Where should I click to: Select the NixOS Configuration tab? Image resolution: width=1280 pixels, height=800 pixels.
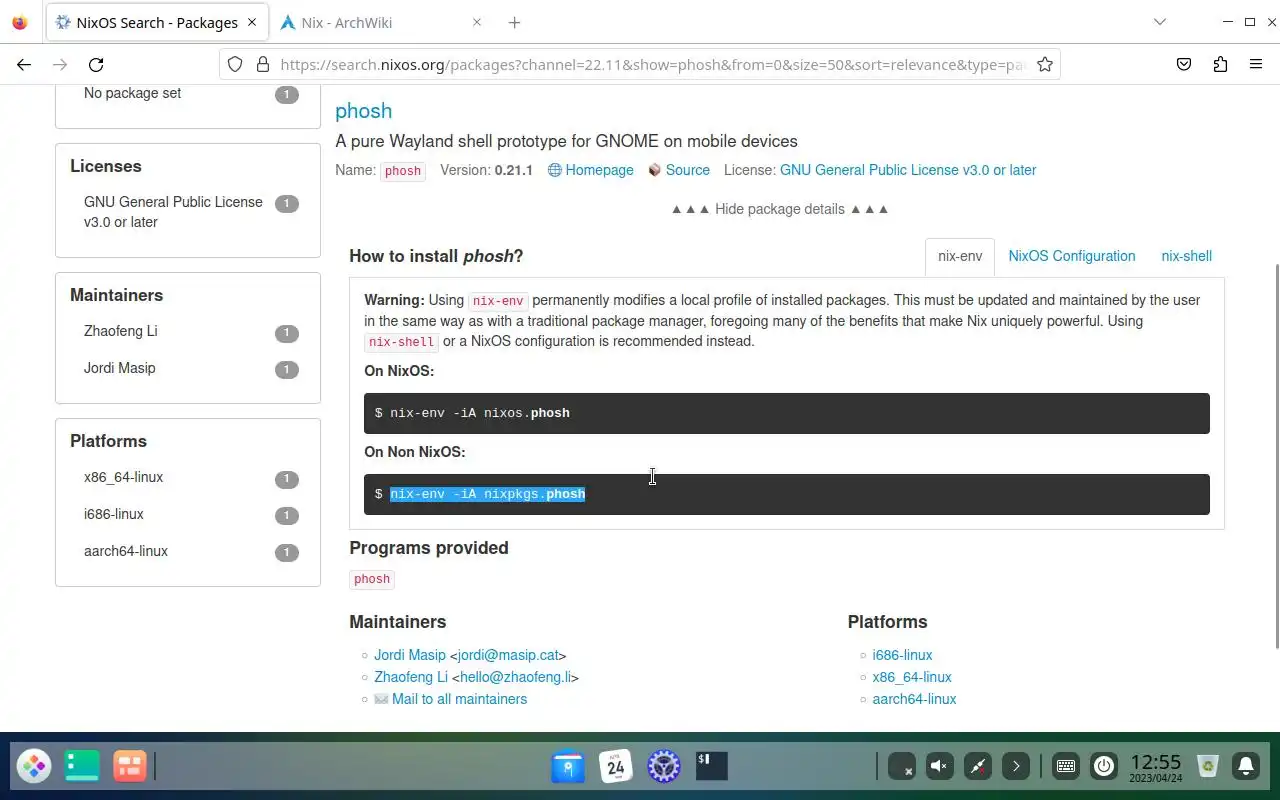(1072, 256)
